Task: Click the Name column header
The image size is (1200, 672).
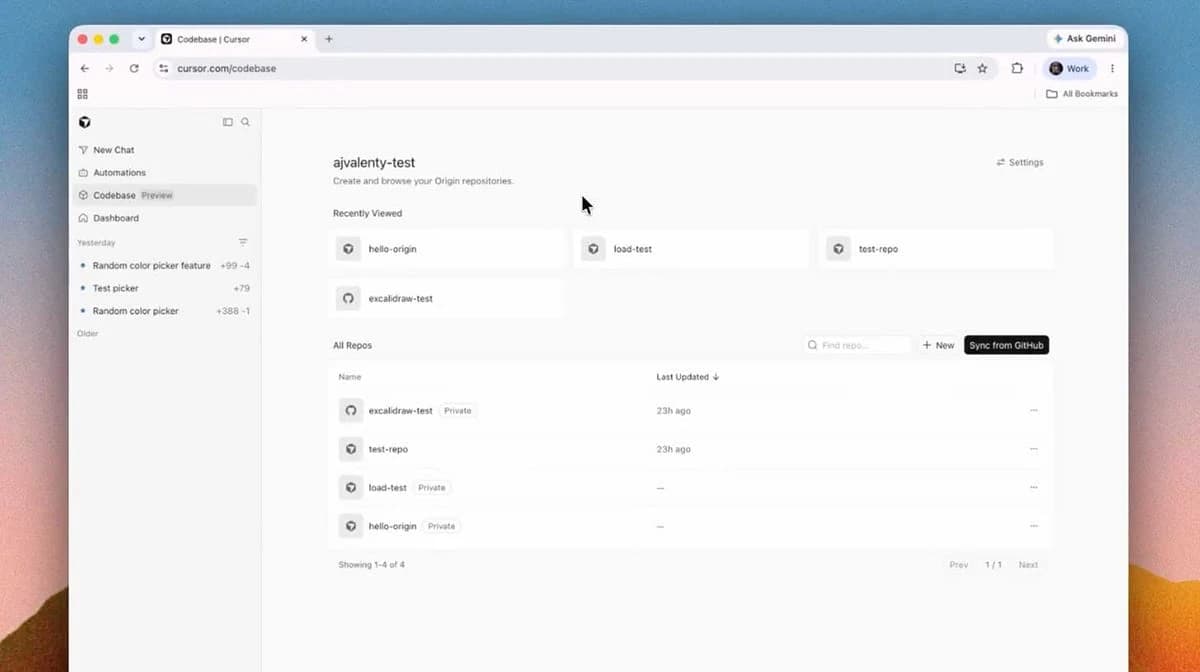Action: pyautogui.click(x=350, y=377)
